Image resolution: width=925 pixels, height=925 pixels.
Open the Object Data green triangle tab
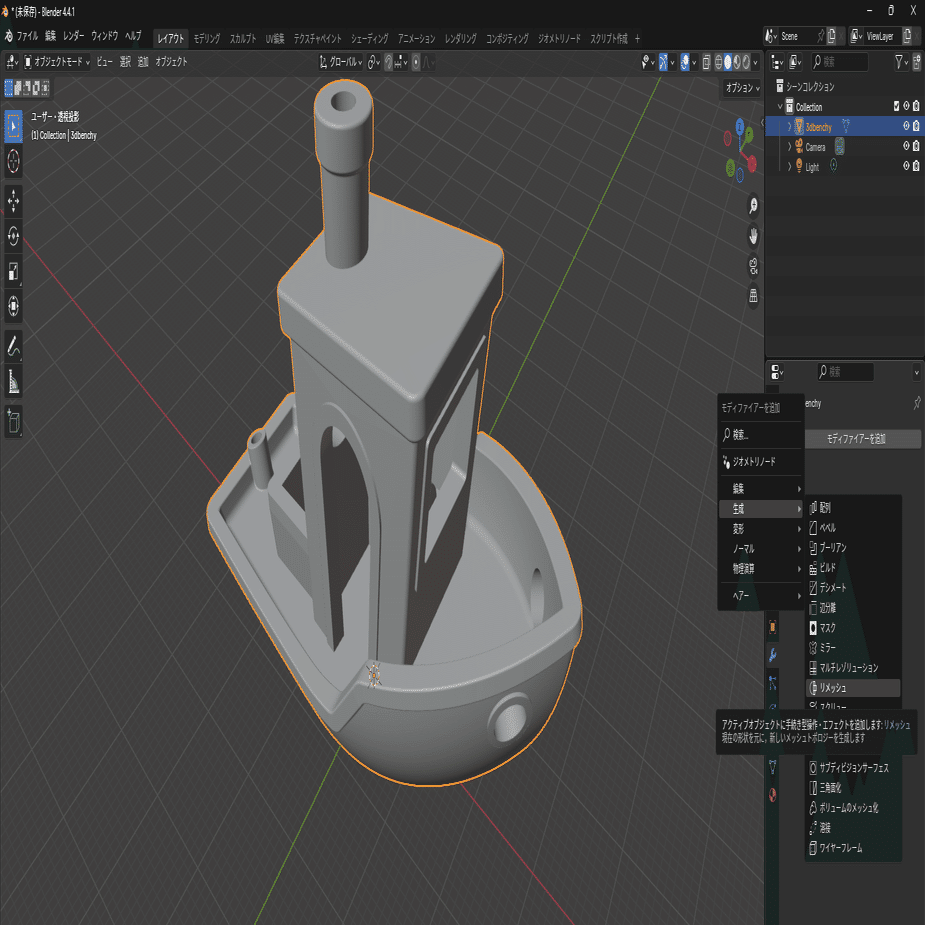773,767
